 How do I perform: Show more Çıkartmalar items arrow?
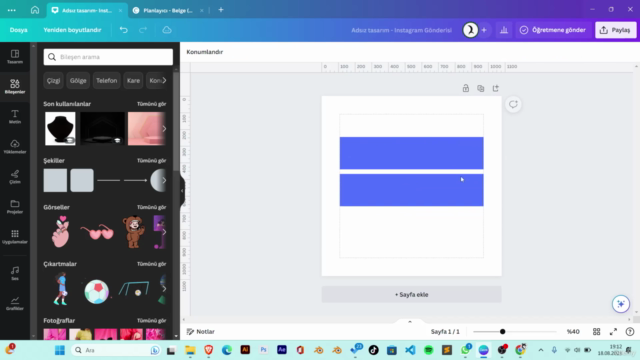(x=164, y=289)
